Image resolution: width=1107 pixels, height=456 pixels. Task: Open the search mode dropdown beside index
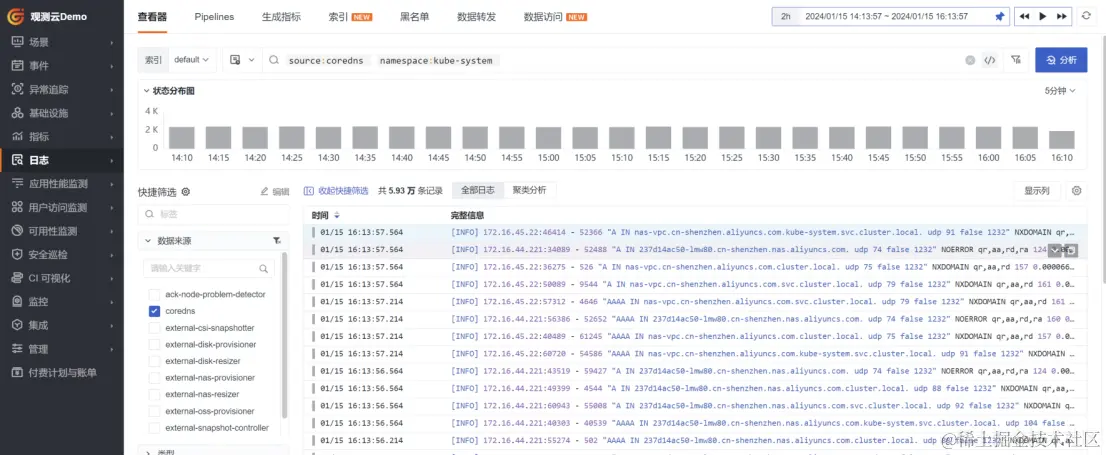242,60
